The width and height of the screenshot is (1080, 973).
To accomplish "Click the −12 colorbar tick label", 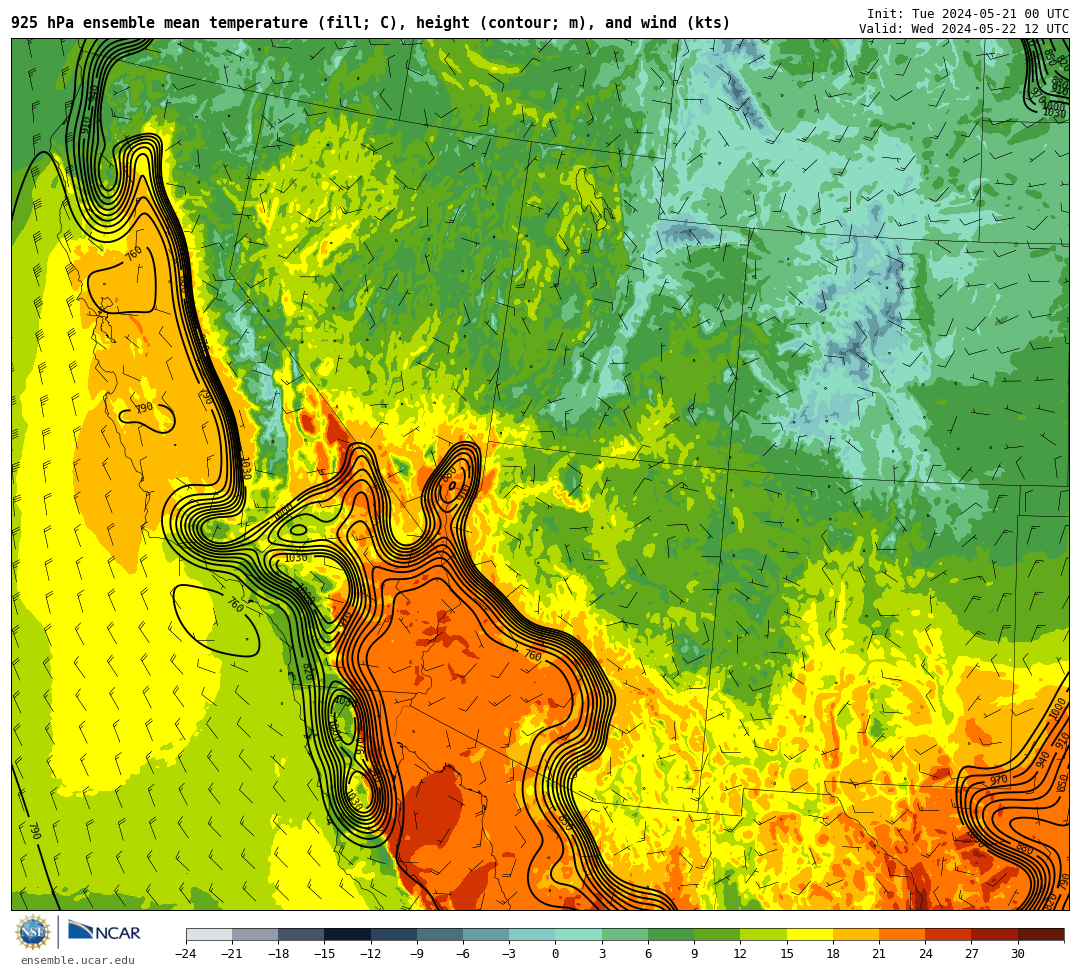I will [x=371, y=954].
